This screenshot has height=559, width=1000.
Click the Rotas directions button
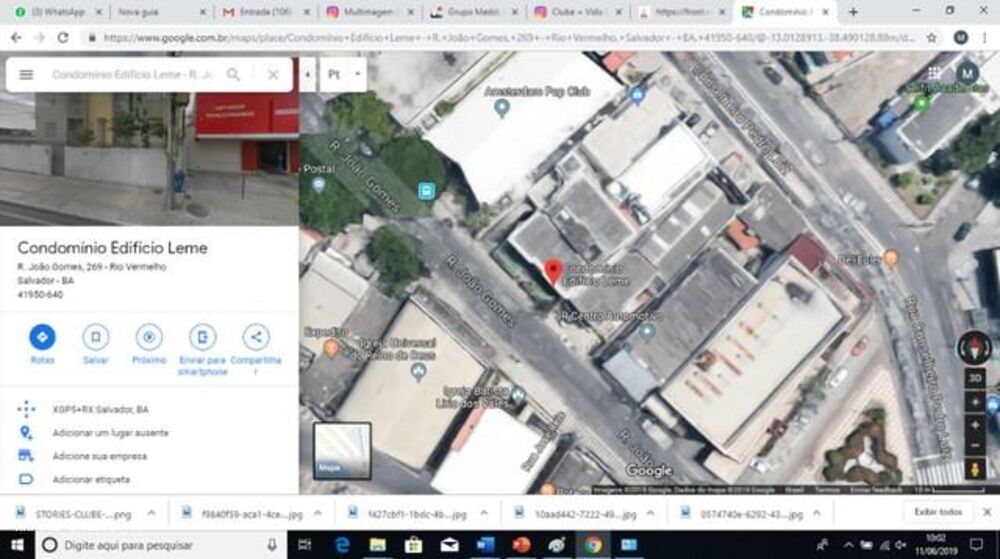42,337
